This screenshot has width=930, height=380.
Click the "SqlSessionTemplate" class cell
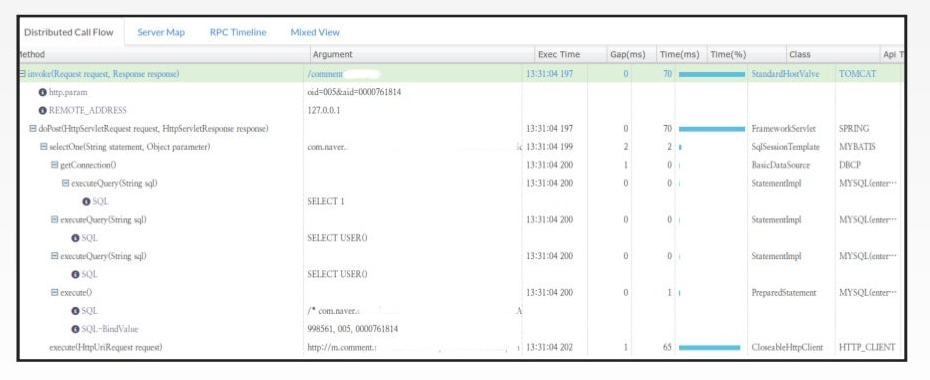(785, 147)
